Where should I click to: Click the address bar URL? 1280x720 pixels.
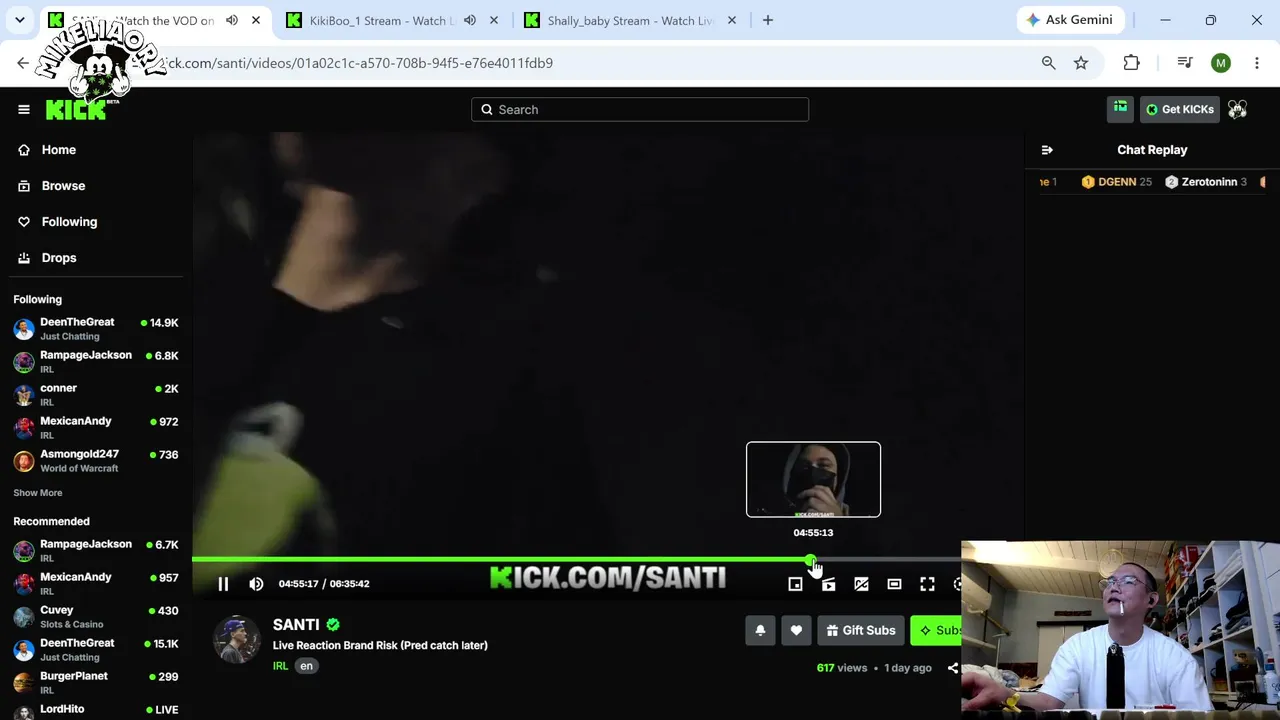click(360, 63)
